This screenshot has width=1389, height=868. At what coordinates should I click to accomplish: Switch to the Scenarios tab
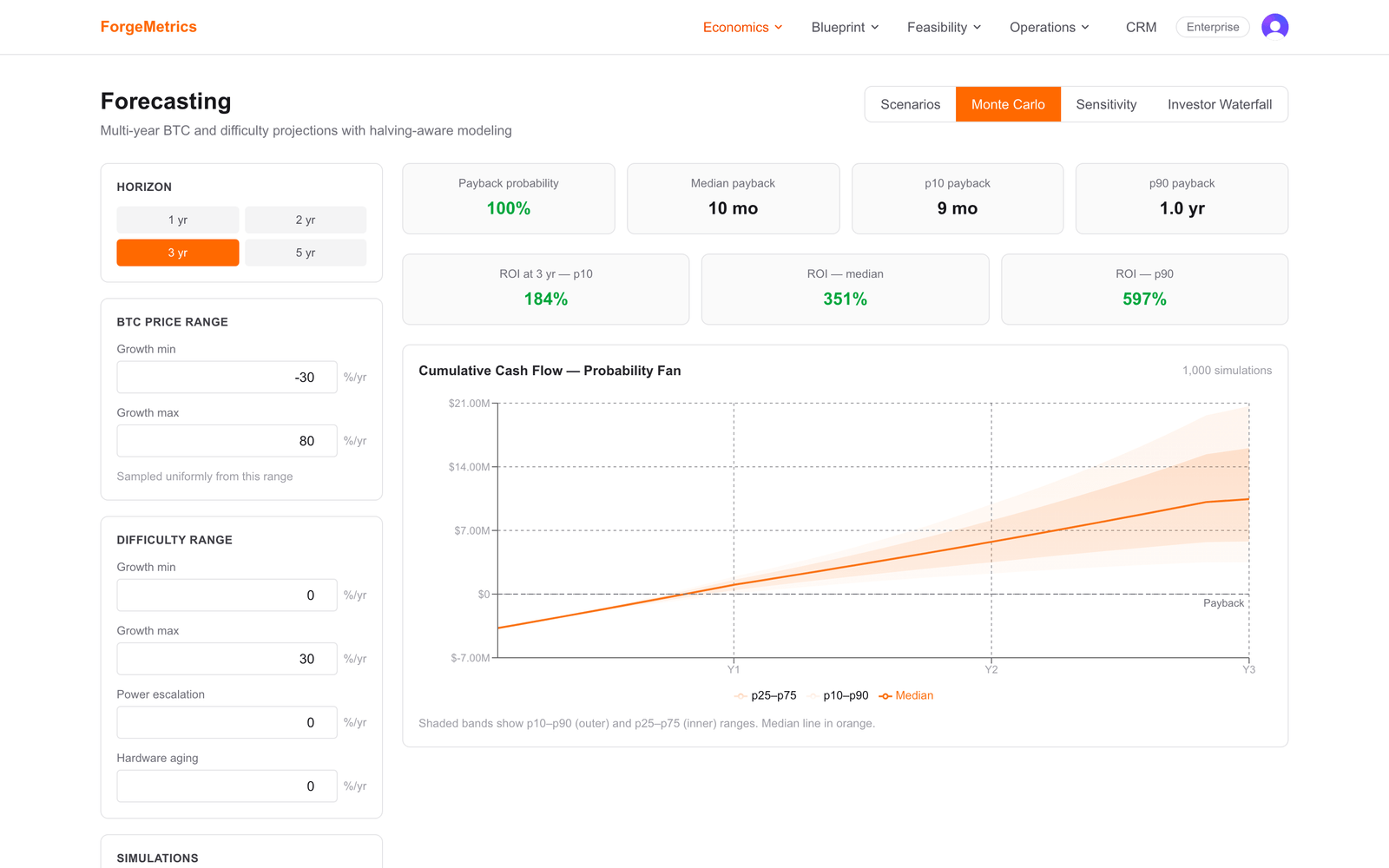(x=911, y=104)
